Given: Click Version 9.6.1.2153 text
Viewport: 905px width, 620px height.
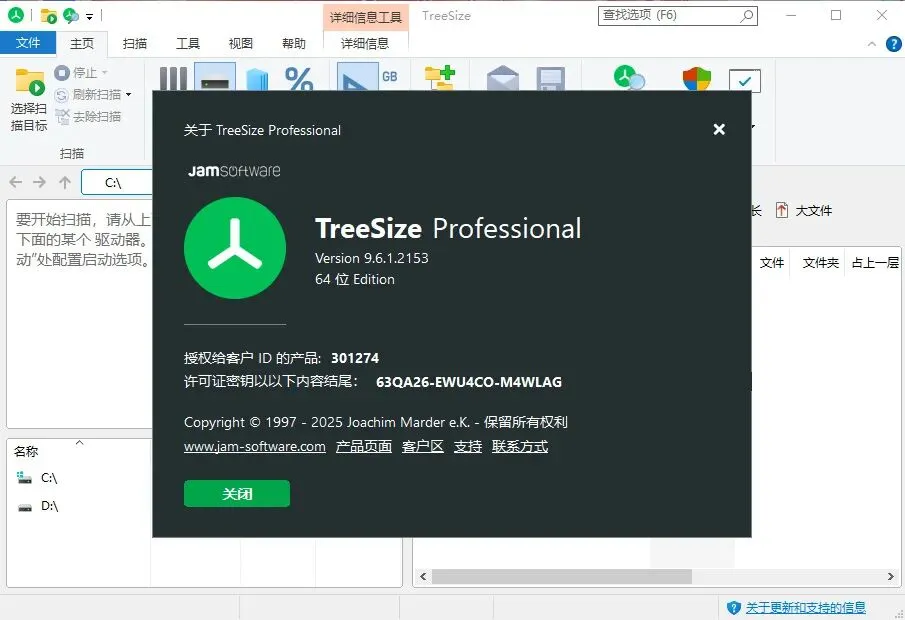Looking at the screenshot, I should point(372,258).
